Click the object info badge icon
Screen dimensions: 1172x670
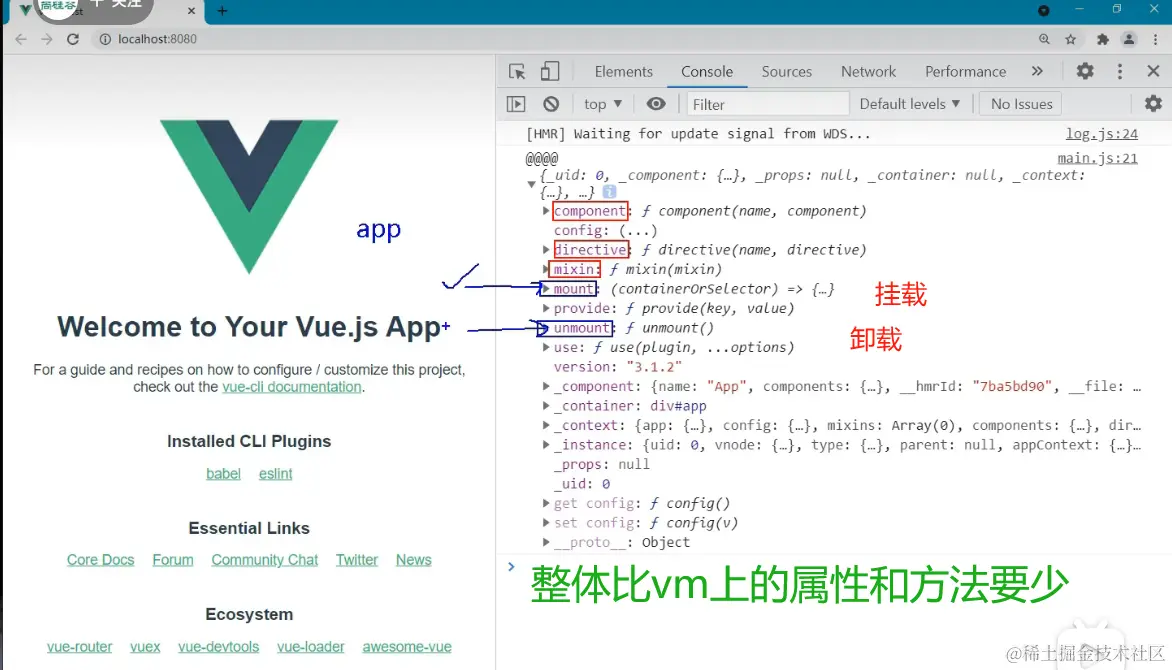tap(609, 192)
